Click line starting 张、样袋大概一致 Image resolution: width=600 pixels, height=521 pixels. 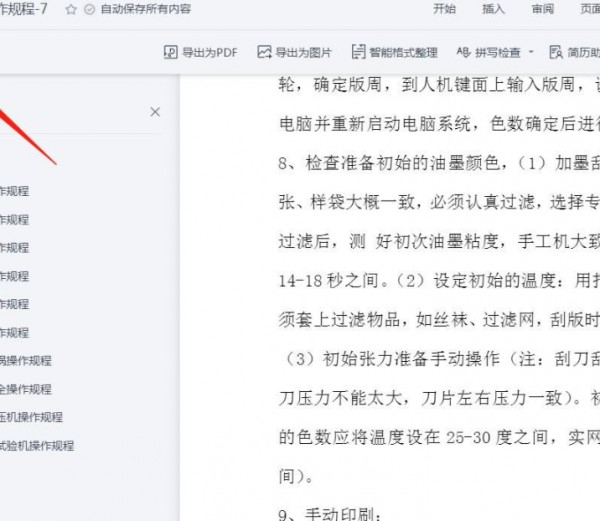(439, 202)
